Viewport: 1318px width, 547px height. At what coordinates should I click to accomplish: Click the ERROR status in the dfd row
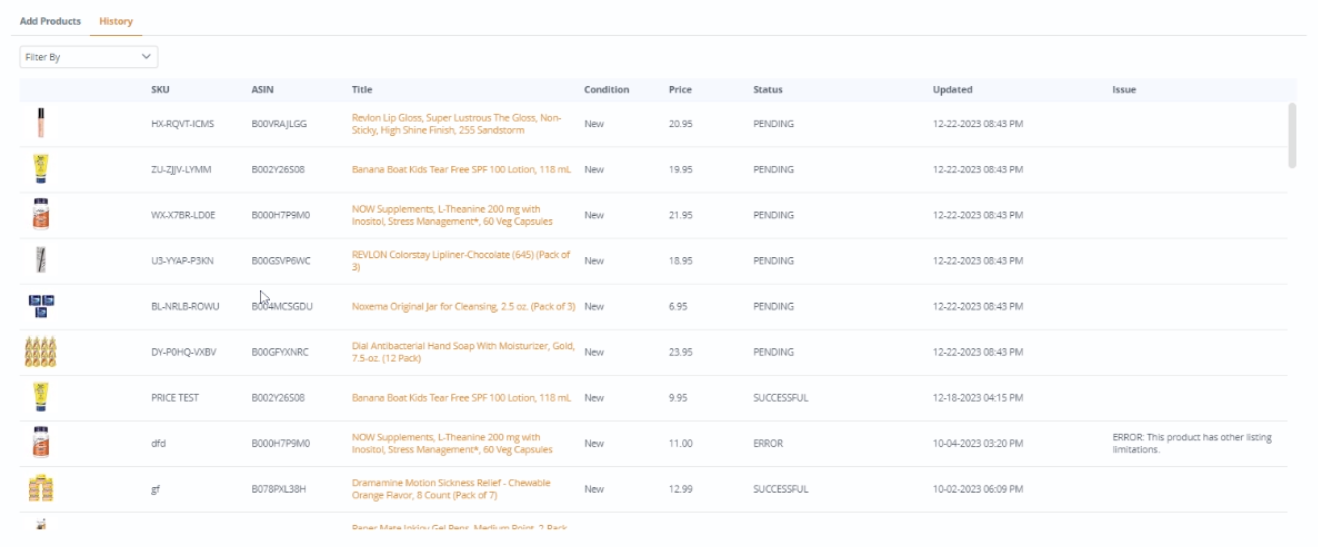pyautogui.click(x=768, y=443)
